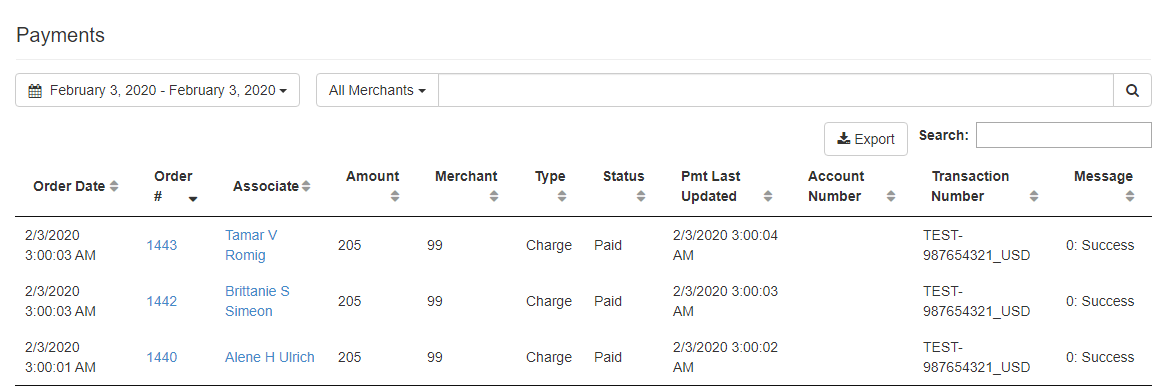Image resolution: width=1160 pixels, height=392 pixels.
Task: Sort by Order Date column arrows
Action: [114, 187]
